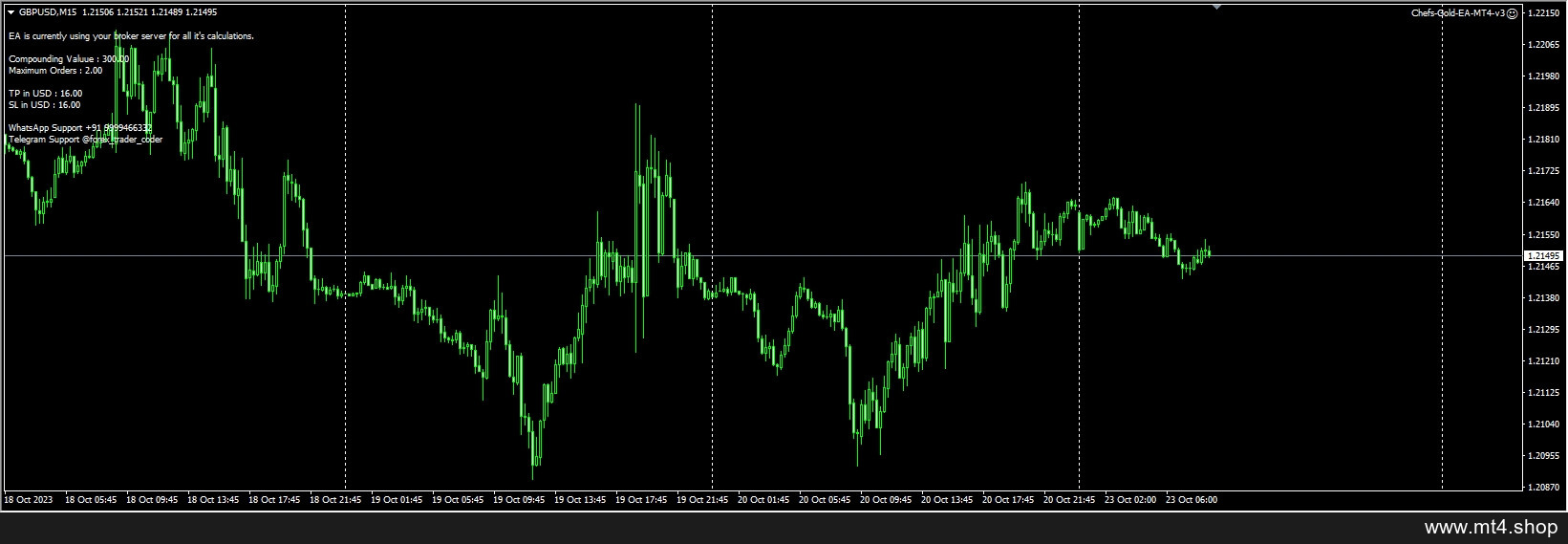The width and height of the screenshot is (1568, 544).
Task: Click the 'EA is currently using your broker server' message
Action: click(x=131, y=36)
